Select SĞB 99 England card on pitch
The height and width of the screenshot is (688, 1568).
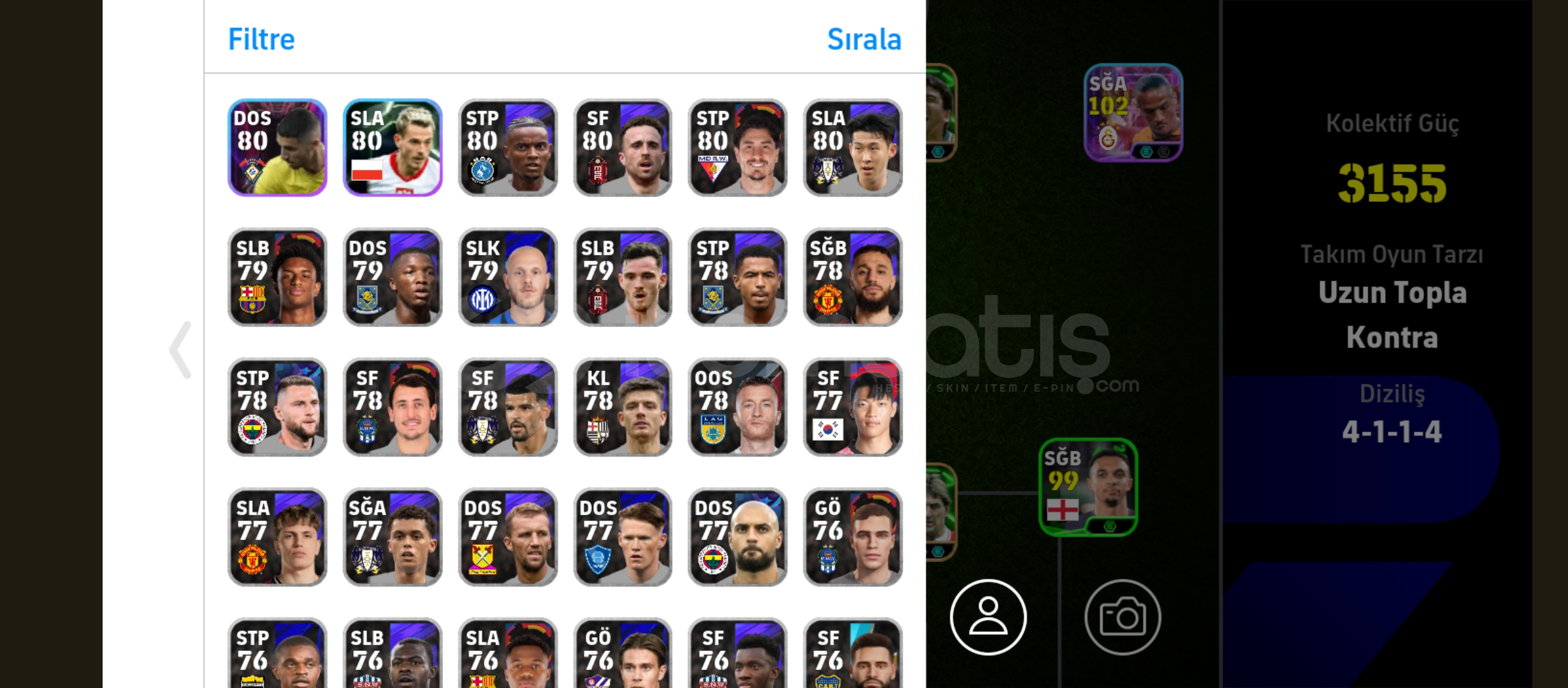pyautogui.click(x=1088, y=487)
